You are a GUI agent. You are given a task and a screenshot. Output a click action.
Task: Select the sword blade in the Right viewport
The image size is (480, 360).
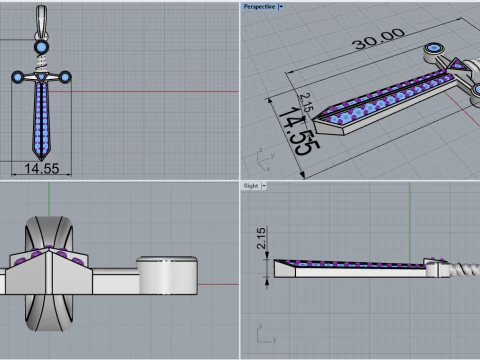tap(350, 268)
